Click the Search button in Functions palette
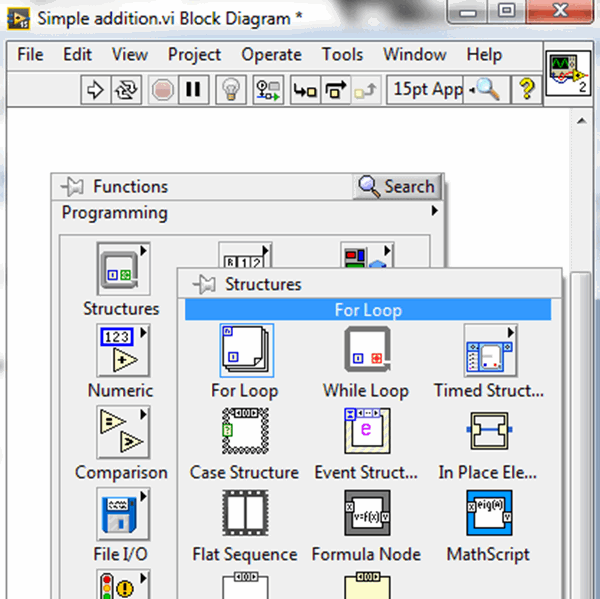The height and width of the screenshot is (599, 600). click(x=397, y=187)
